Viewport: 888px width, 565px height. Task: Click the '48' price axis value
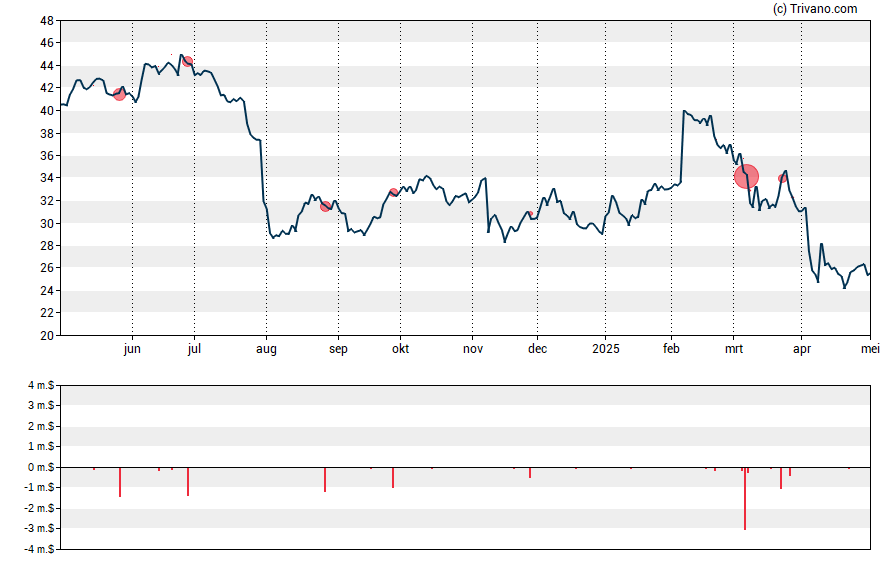[47, 21]
